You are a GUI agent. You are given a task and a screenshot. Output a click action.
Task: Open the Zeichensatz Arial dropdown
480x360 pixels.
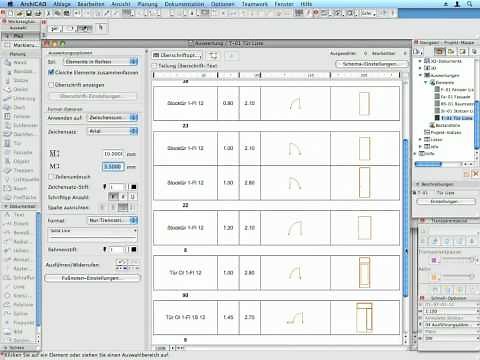pos(113,131)
